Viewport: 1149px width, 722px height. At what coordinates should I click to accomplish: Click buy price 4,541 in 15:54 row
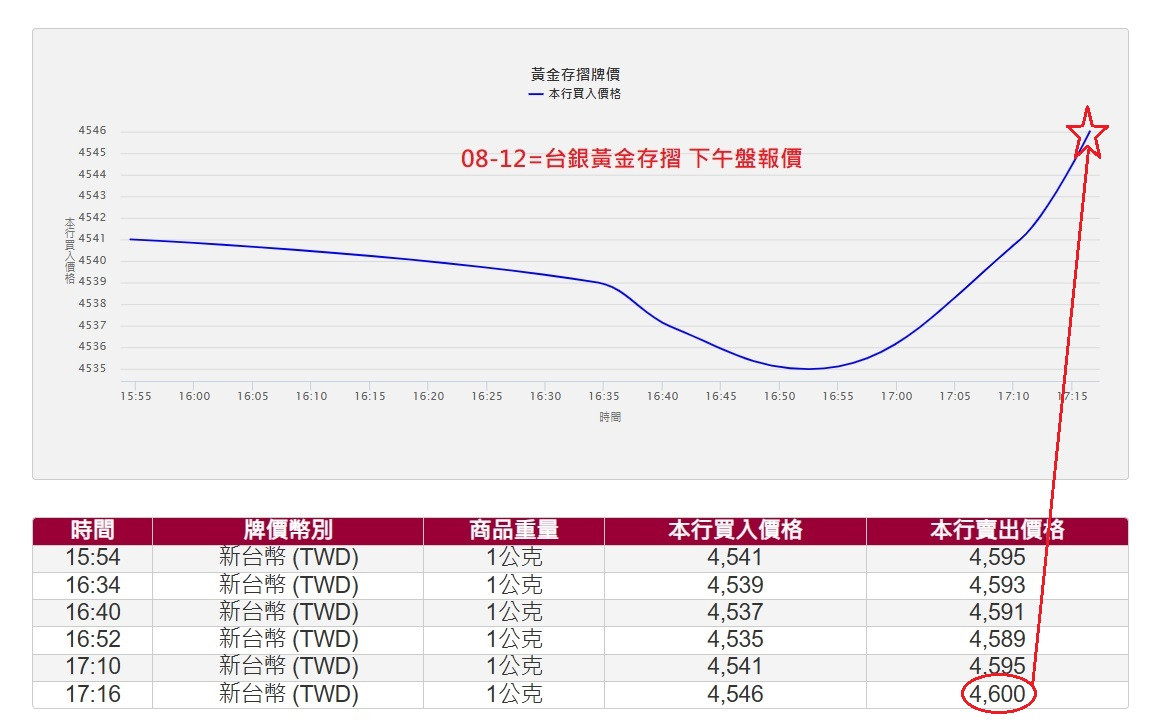pyautogui.click(x=735, y=558)
